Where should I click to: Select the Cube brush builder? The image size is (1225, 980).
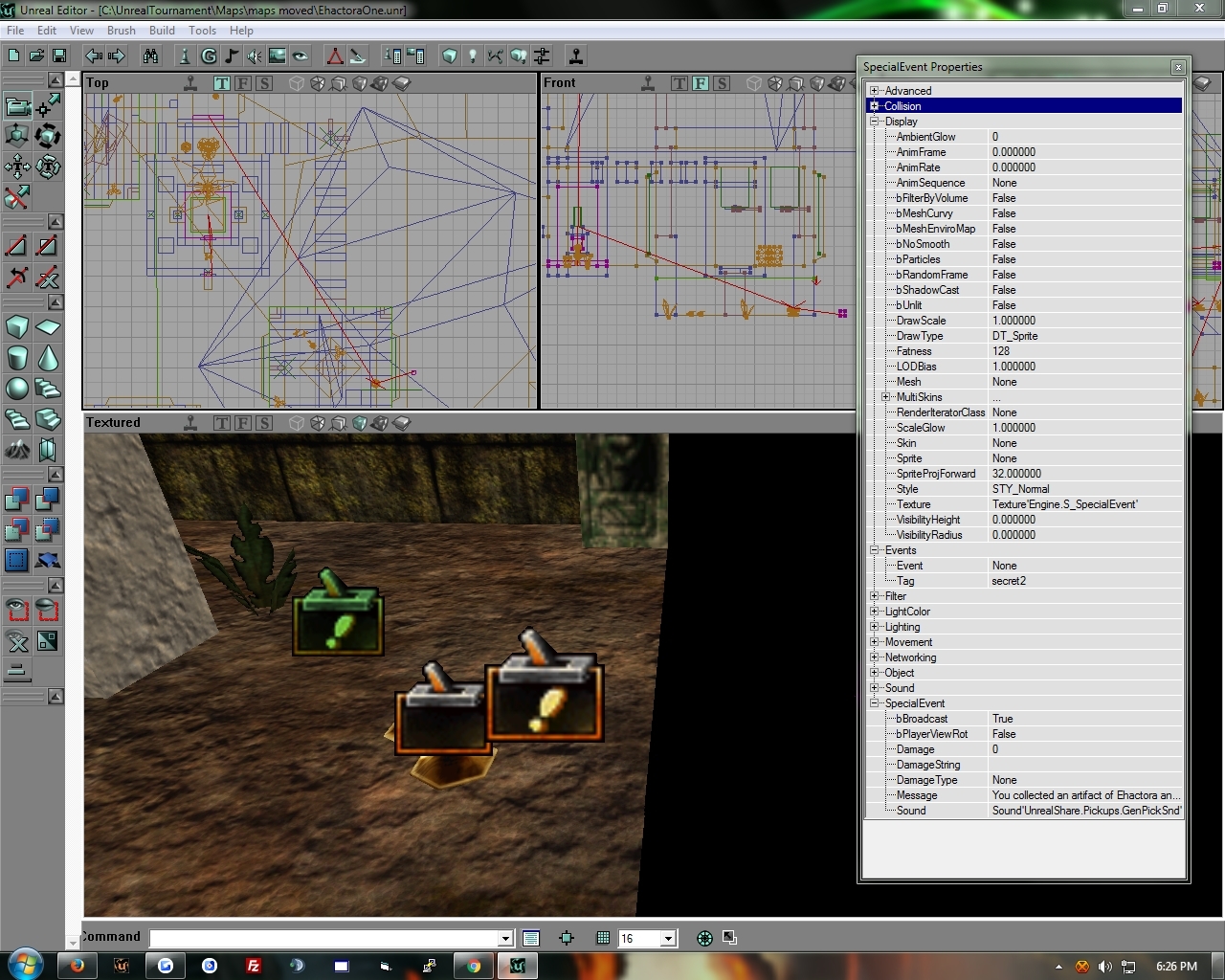point(17,327)
